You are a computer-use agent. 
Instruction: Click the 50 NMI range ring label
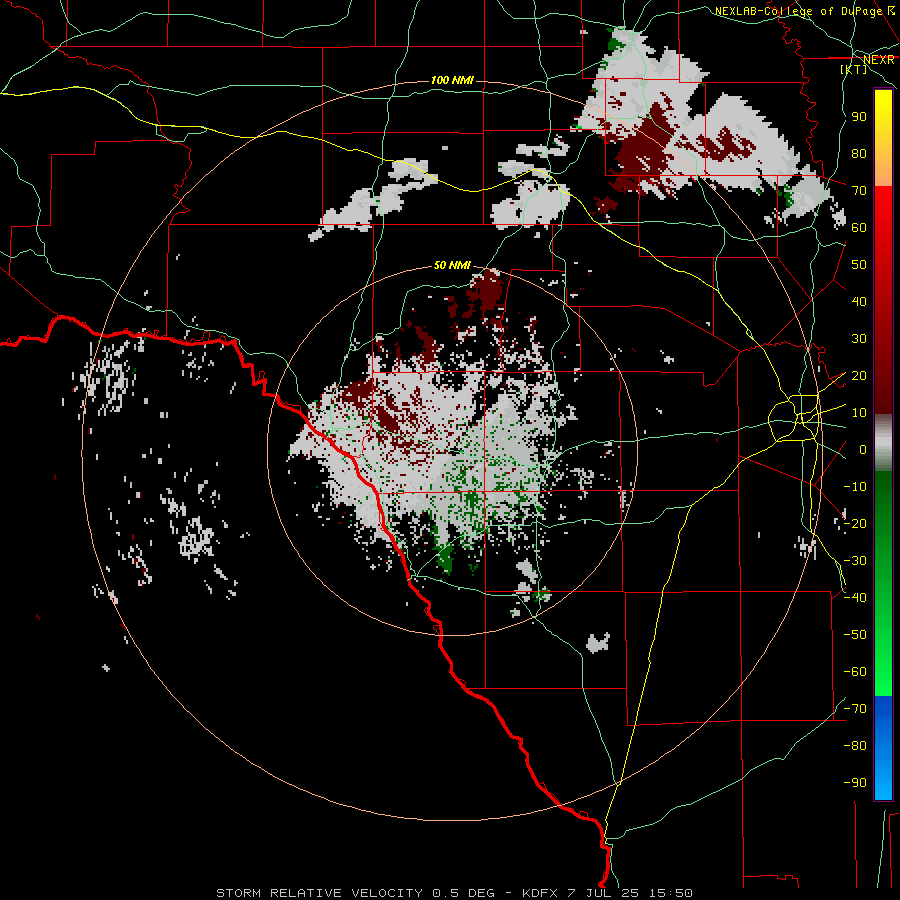(452, 265)
